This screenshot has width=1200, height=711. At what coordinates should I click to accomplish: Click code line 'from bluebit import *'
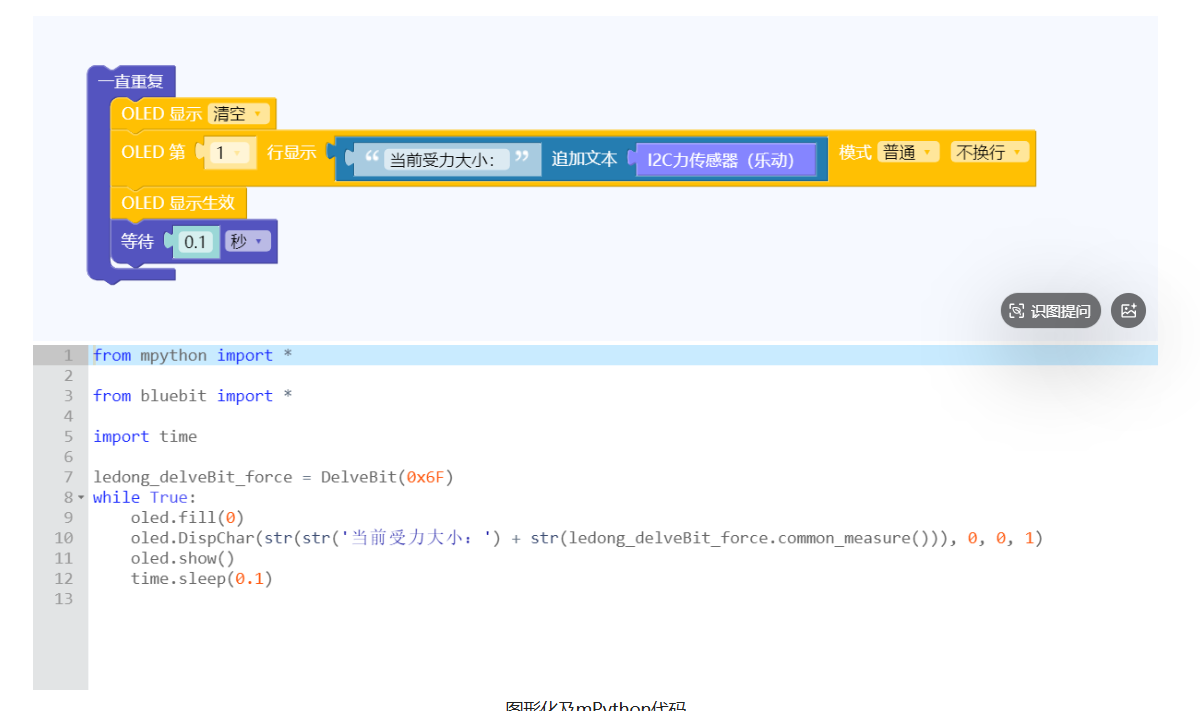[x=193, y=396]
